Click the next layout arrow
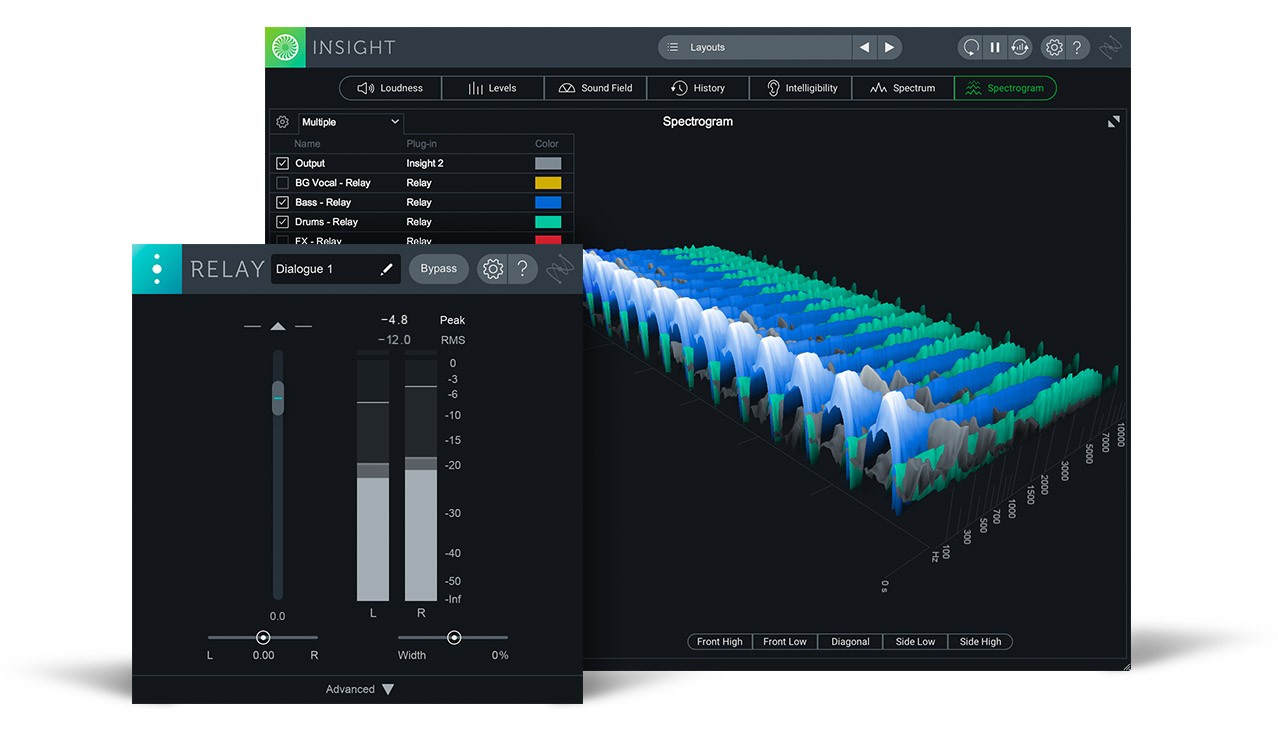The height and width of the screenshot is (738, 1278). click(x=889, y=47)
